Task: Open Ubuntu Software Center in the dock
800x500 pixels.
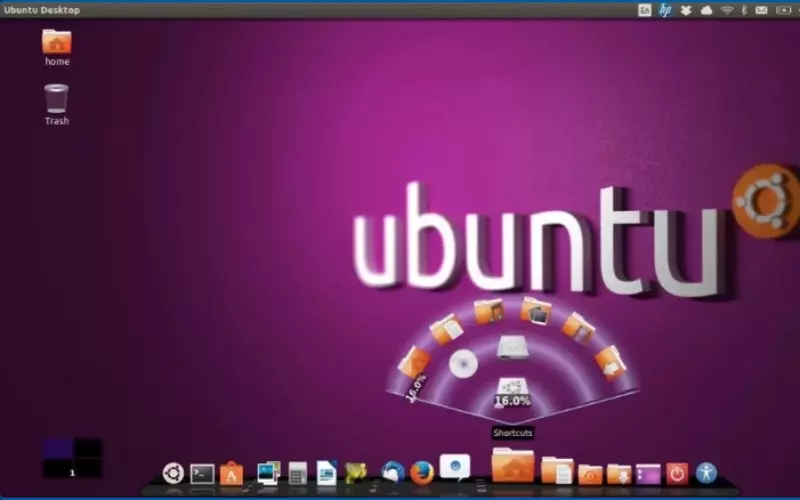Action: [x=231, y=473]
